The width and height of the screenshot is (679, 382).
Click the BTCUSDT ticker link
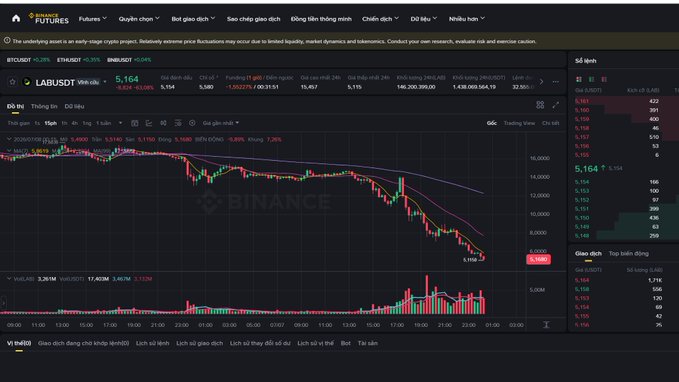(28, 60)
